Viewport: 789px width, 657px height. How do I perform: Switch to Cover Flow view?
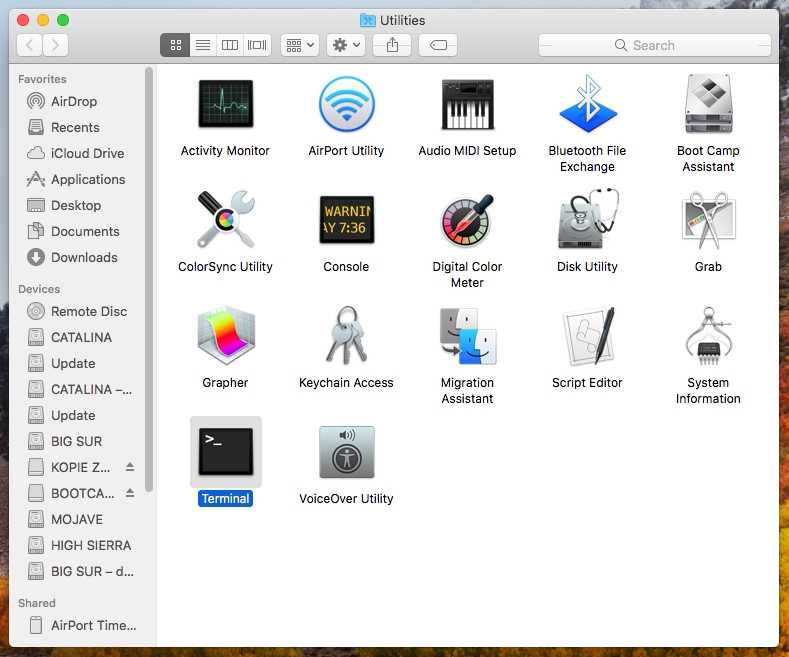point(257,45)
